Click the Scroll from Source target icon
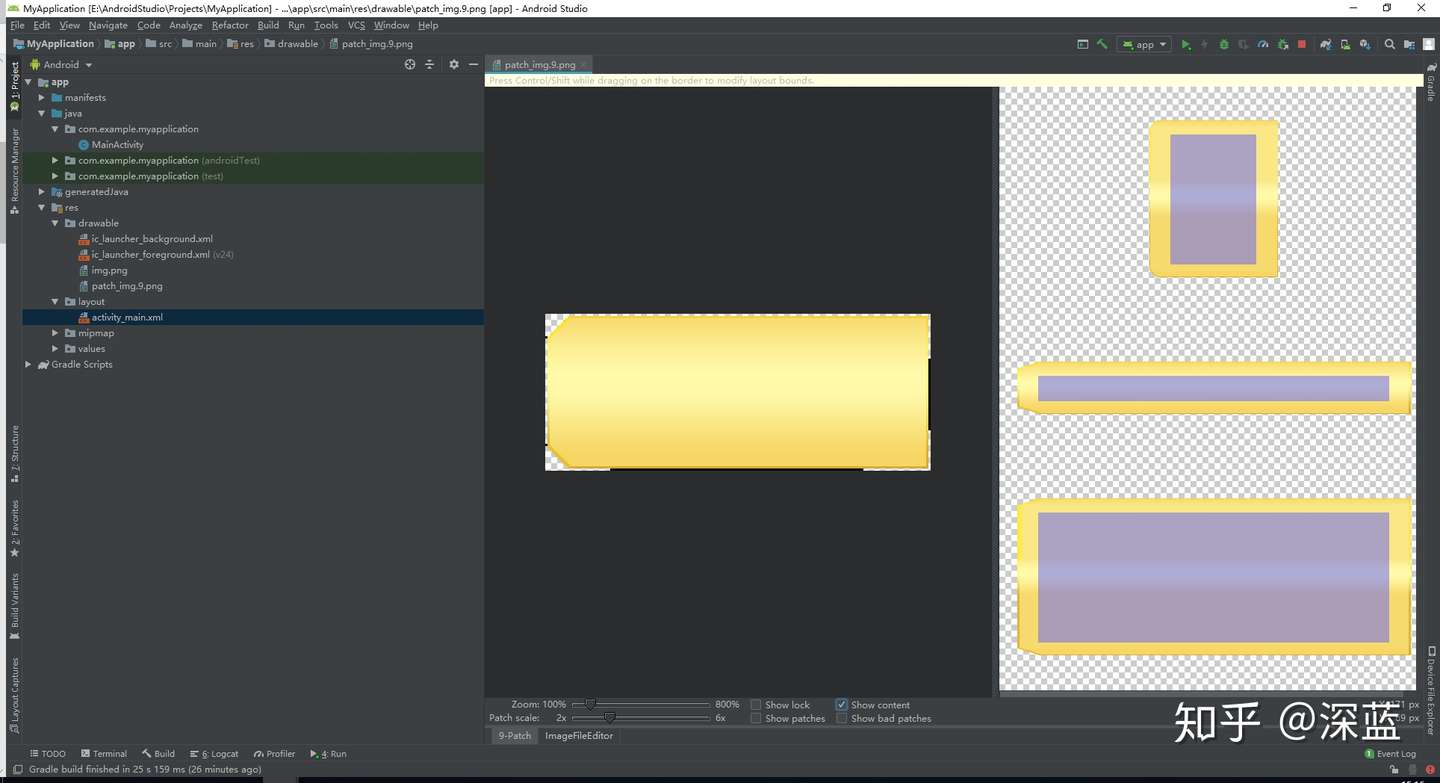This screenshot has height=783, width=1440. click(x=410, y=64)
